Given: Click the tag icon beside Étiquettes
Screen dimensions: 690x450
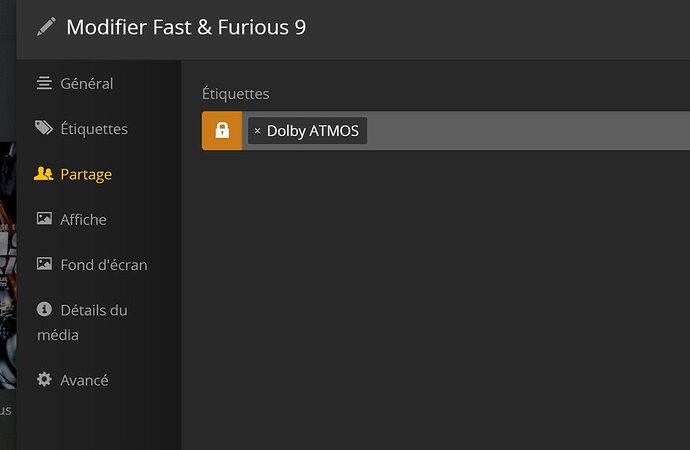Looking at the screenshot, I should [44, 128].
